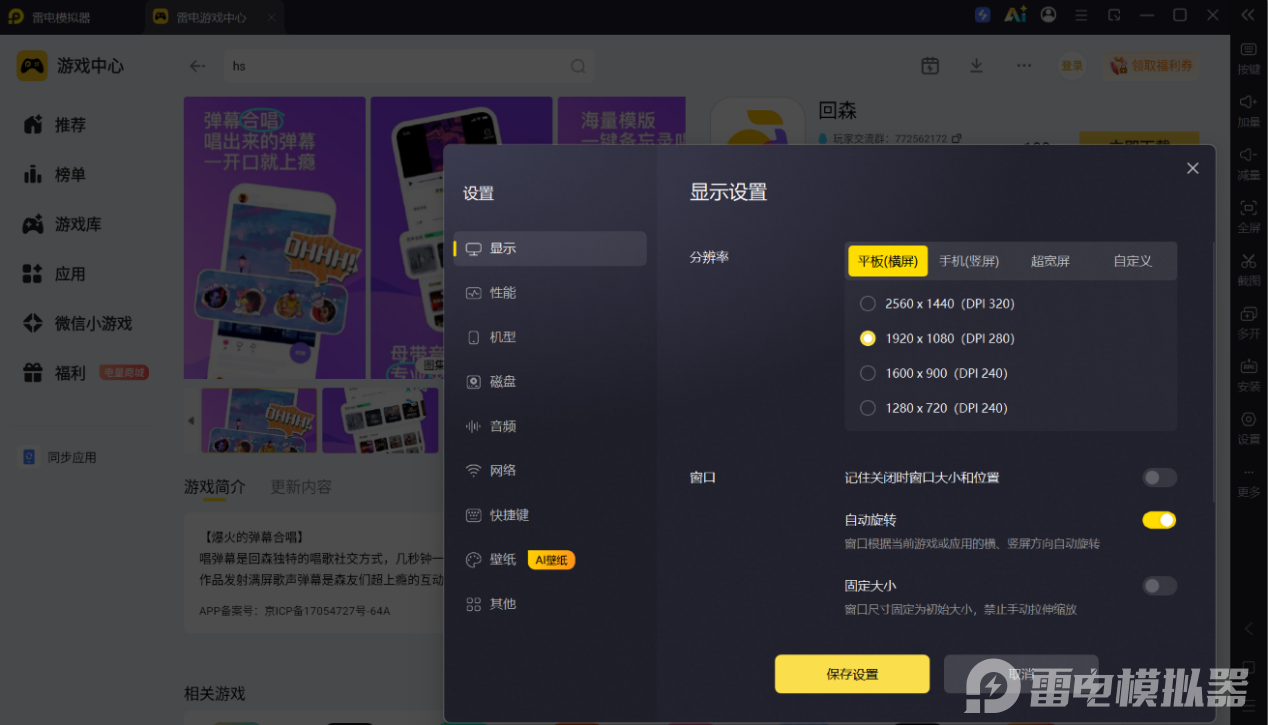
Task: Open the 其他 settings section
Action: point(550,604)
